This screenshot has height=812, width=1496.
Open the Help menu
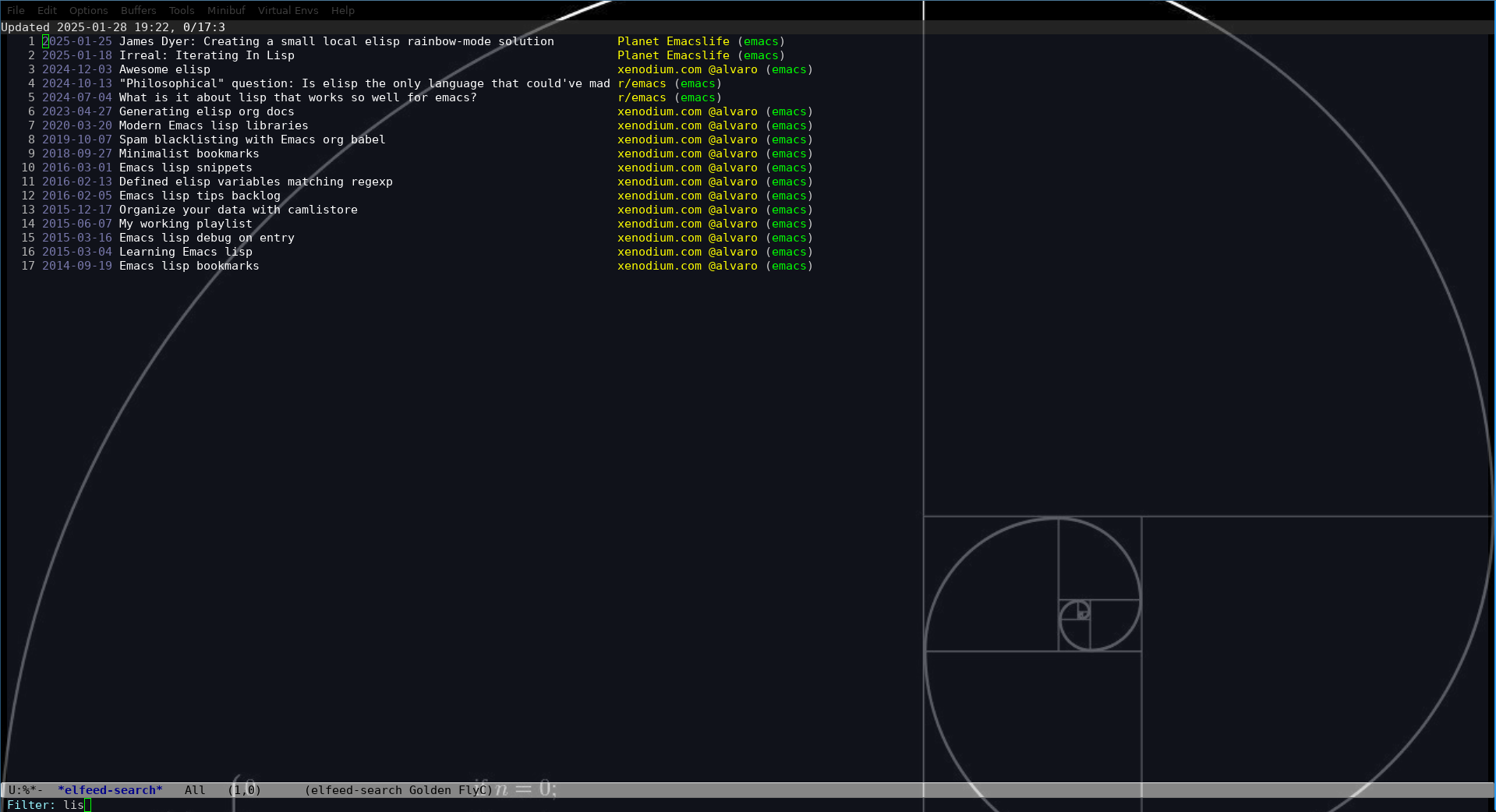click(x=342, y=10)
